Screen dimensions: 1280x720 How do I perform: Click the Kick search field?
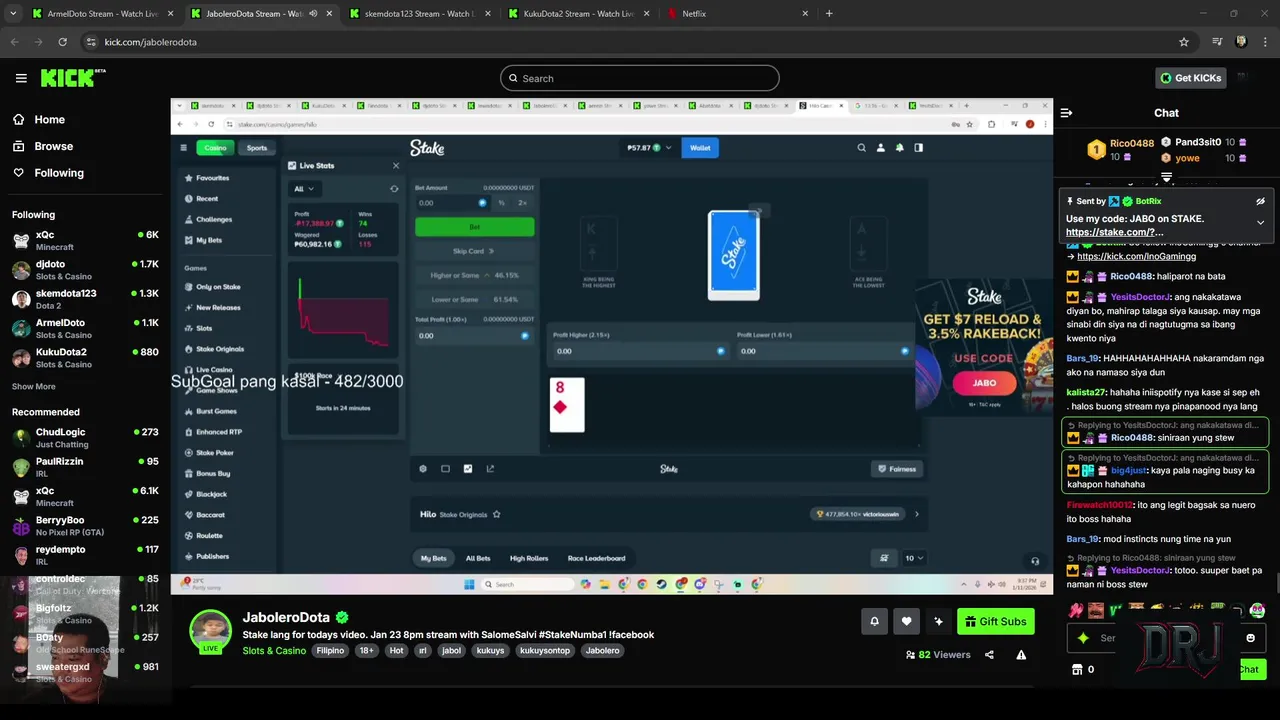(x=640, y=78)
